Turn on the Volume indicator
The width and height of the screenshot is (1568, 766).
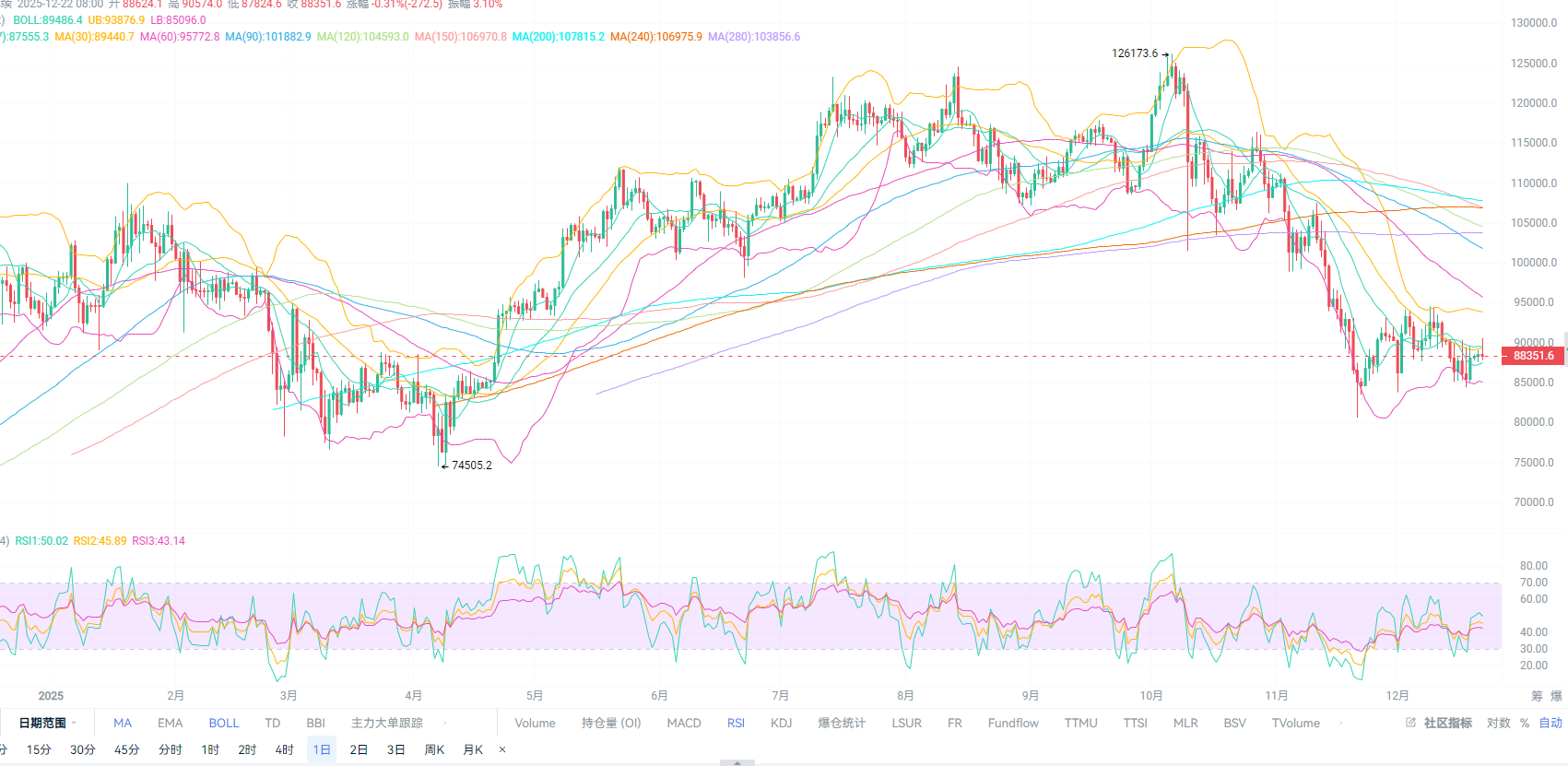(535, 723)
